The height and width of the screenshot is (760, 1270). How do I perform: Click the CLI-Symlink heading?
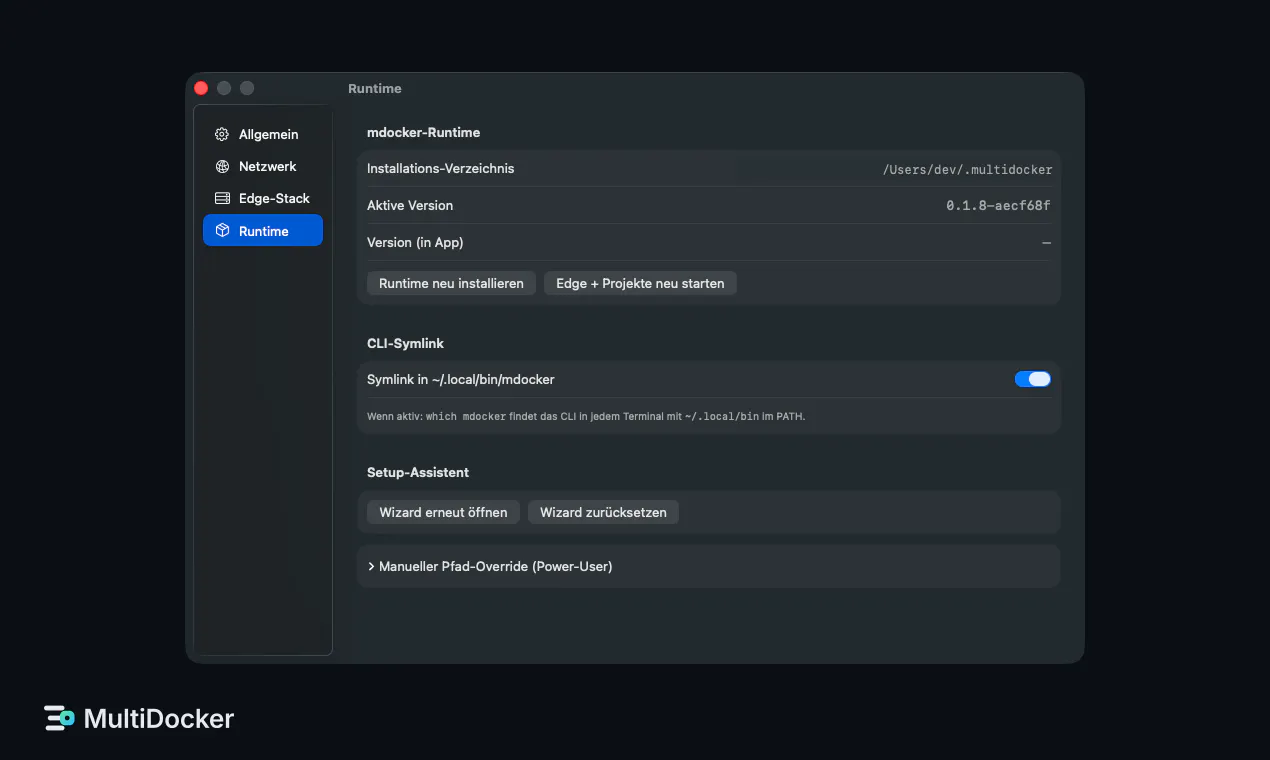pyautogui.click(x=405, y=343)
